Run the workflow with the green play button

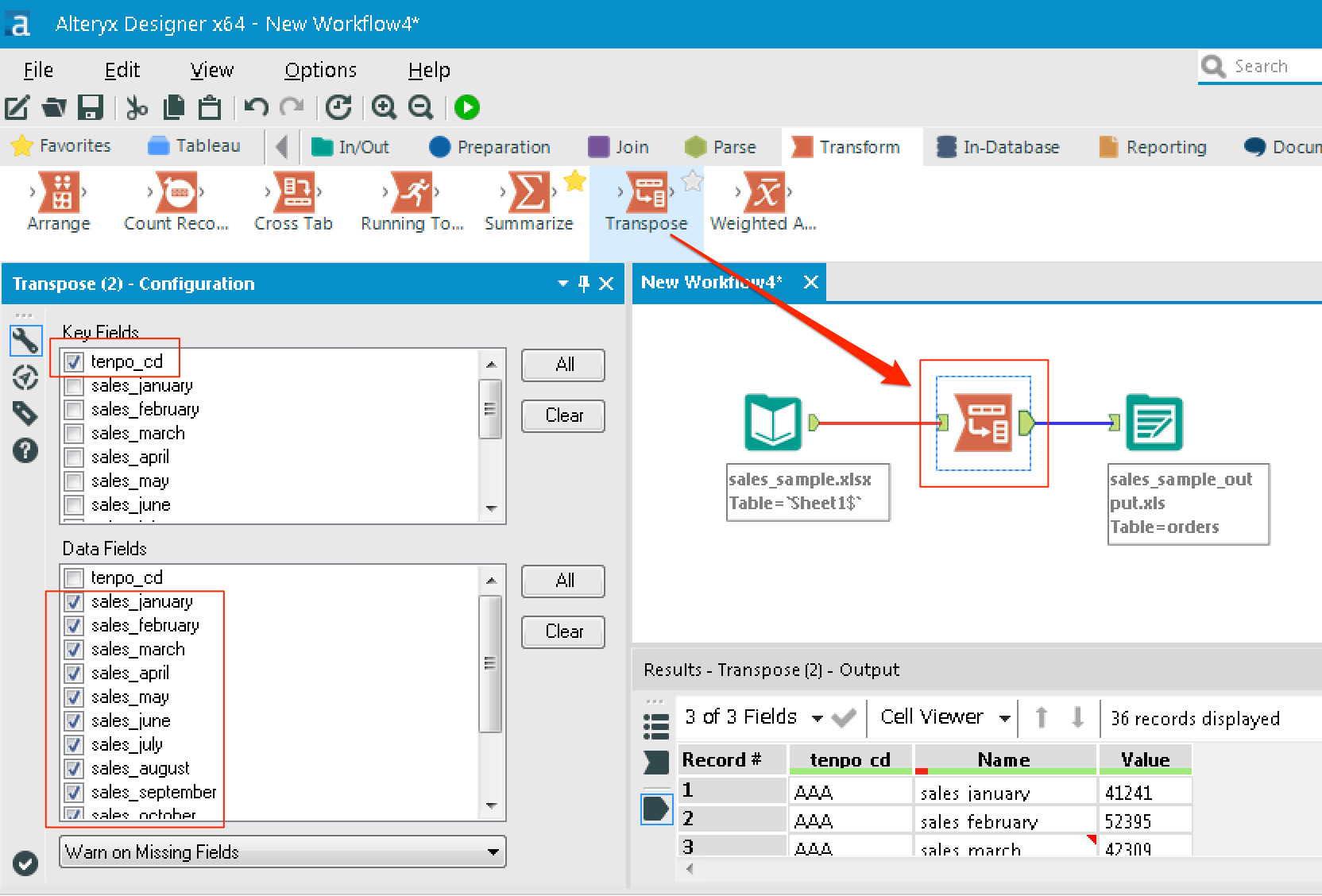467,107
